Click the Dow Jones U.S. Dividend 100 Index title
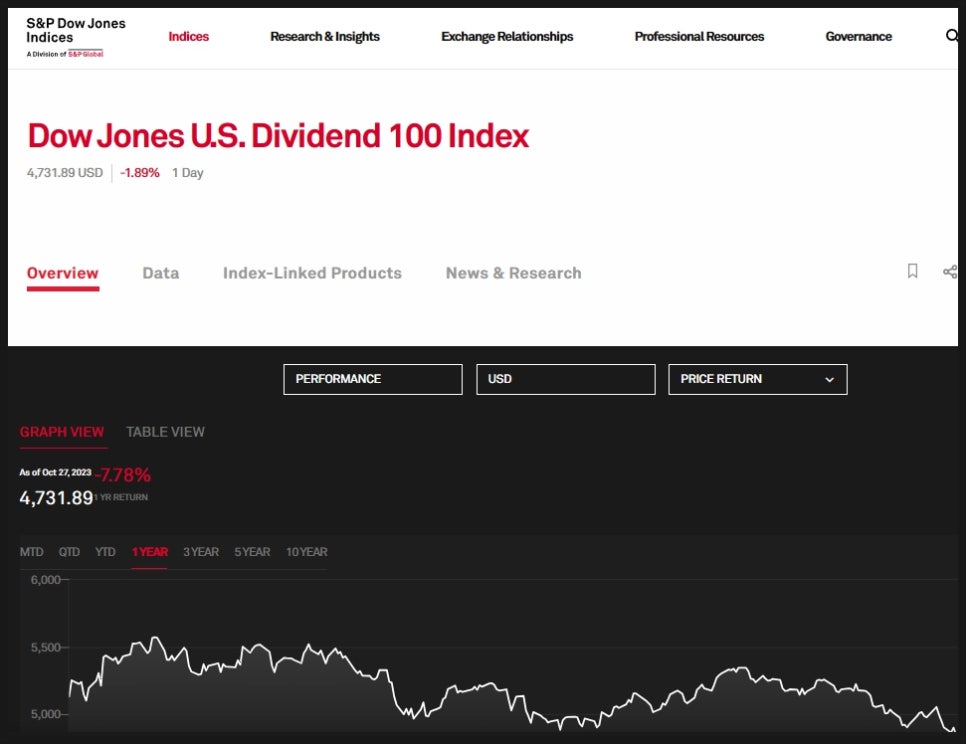 tap(278, 136)
